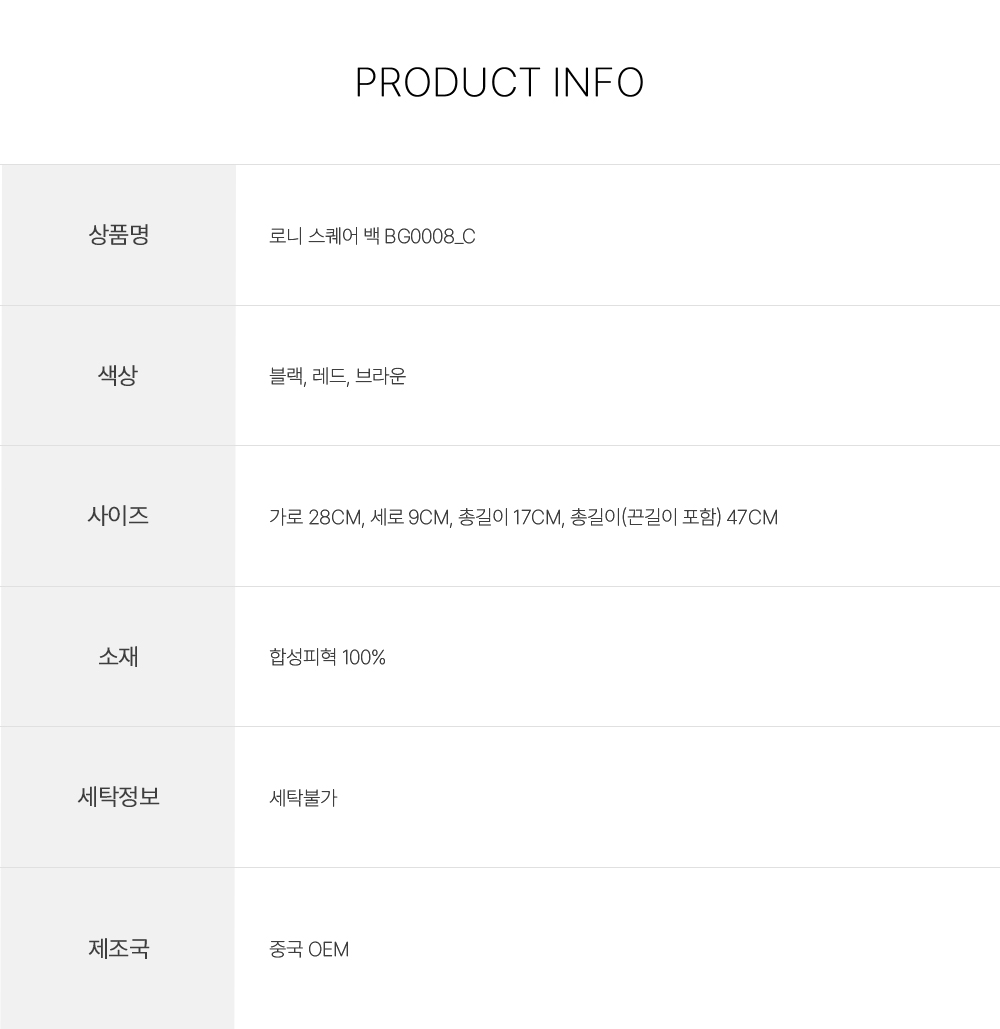1000x1029 pixels.
Task: Click the 총길이 17CM measurement
Action: [510, 518]
